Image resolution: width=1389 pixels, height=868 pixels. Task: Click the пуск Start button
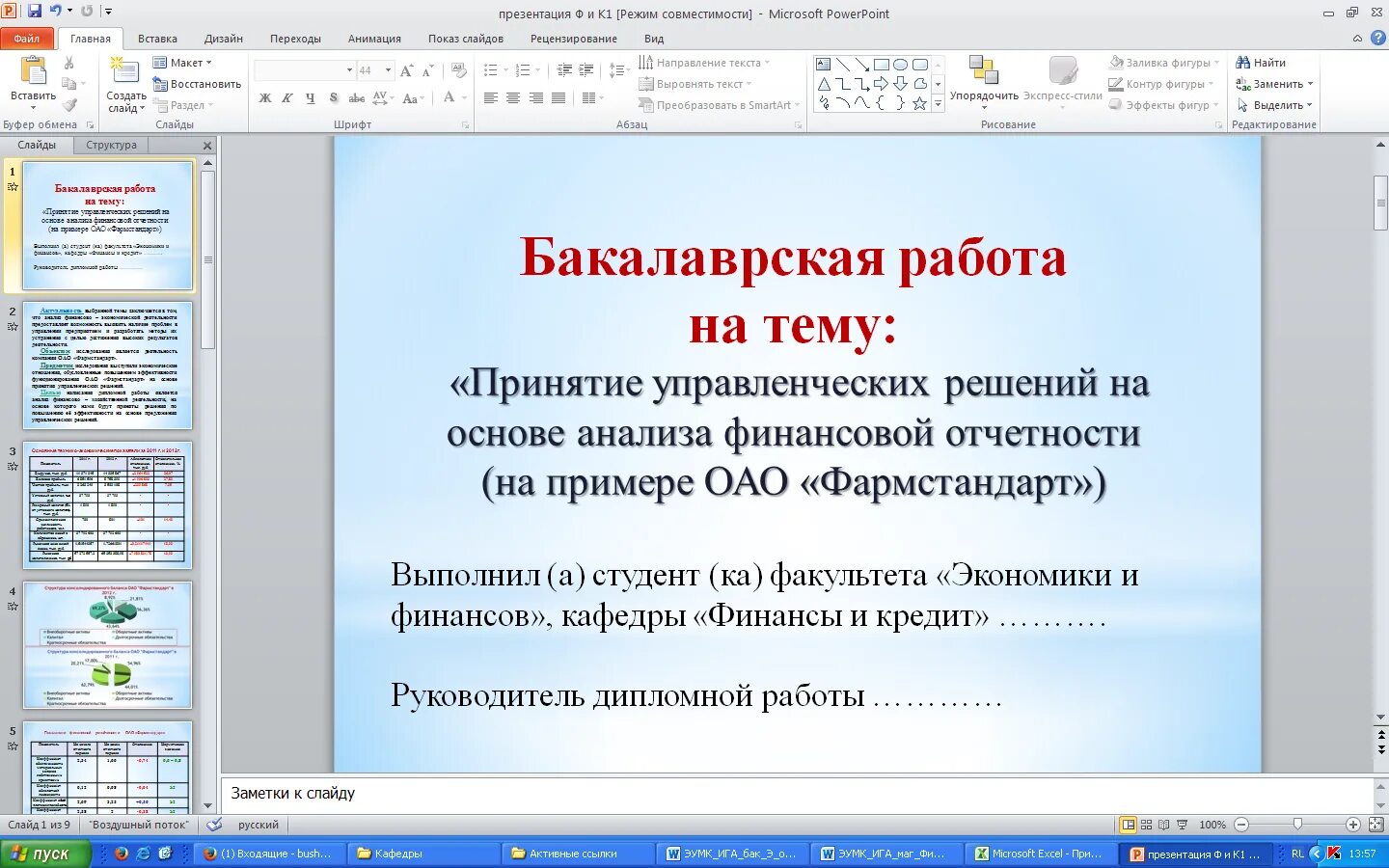click(x=44, y=854)
